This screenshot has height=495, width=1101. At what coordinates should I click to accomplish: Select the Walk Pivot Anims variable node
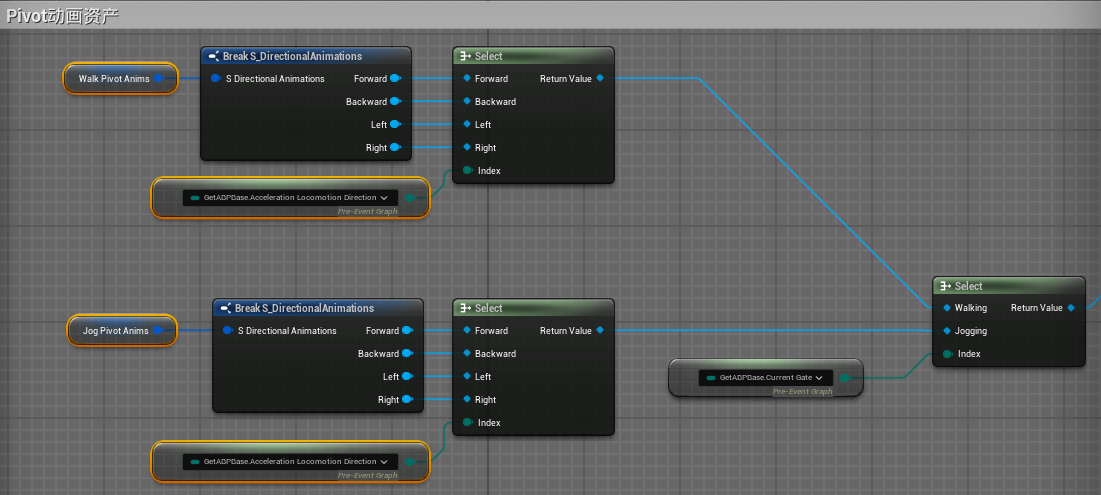pos(121,79)
